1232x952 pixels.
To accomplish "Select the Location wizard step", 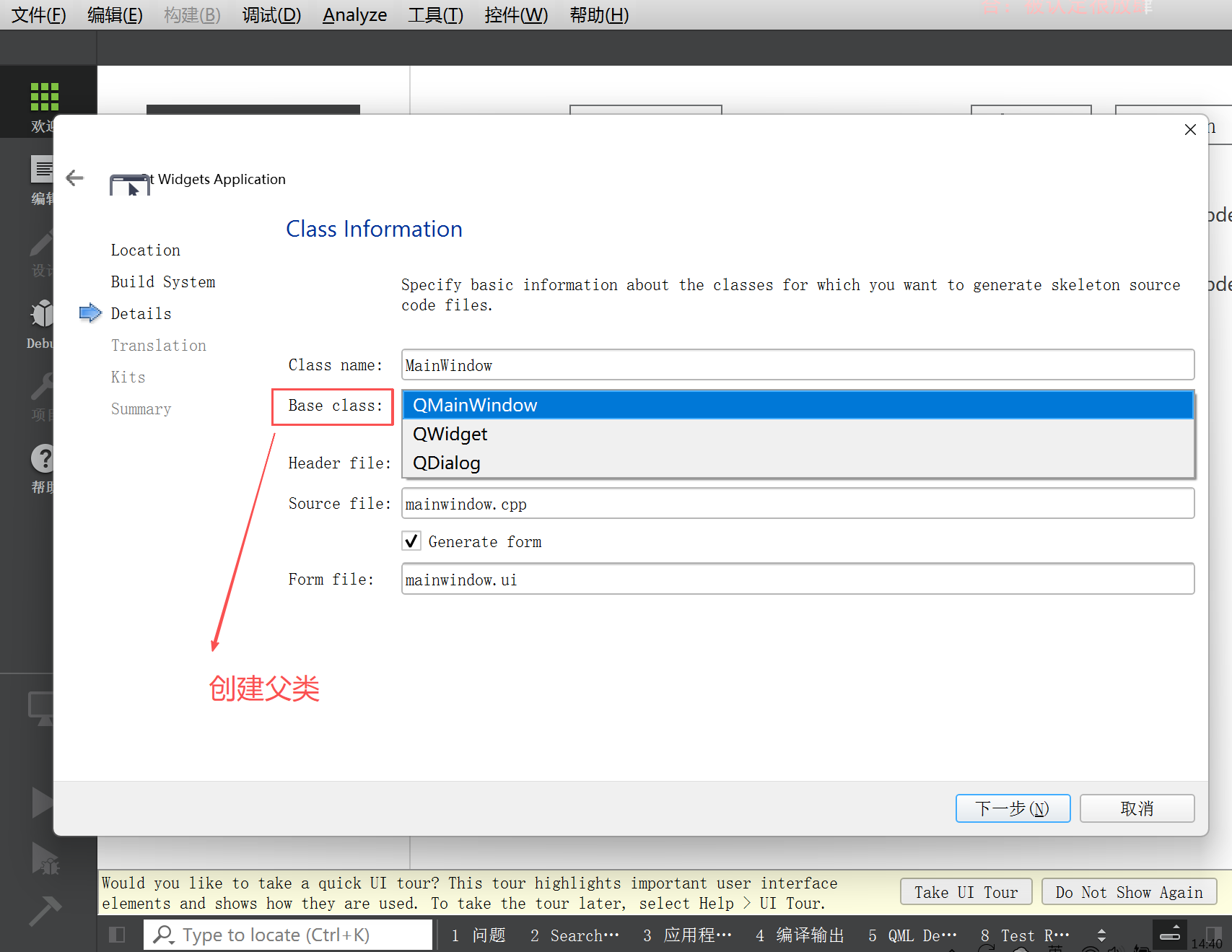I will 146,250.
